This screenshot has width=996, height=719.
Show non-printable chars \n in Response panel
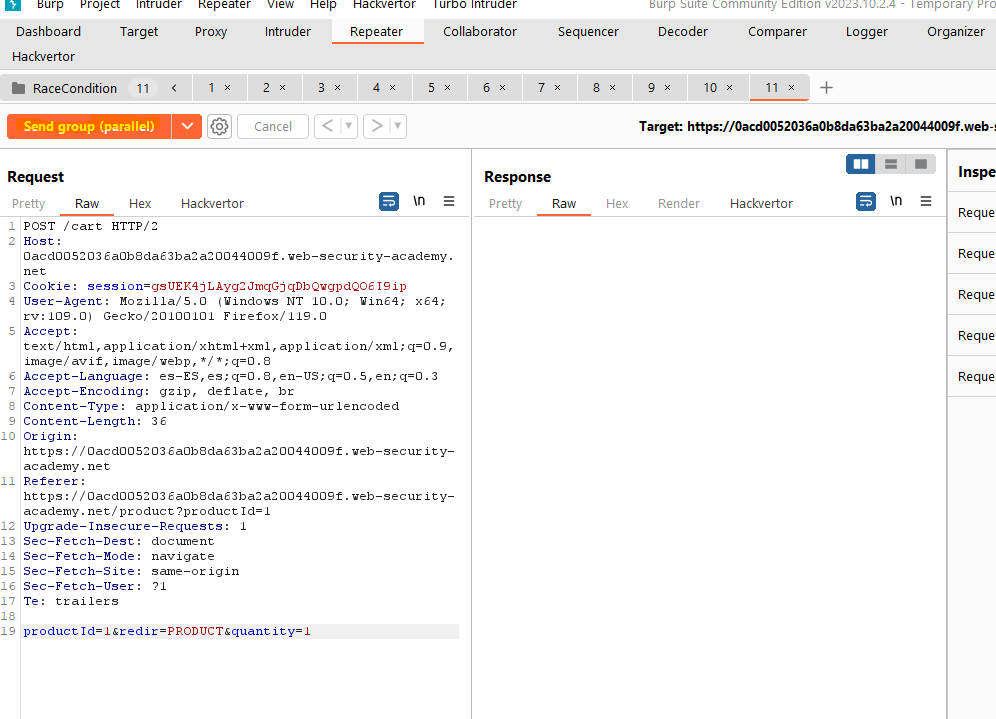click(896, 201)
